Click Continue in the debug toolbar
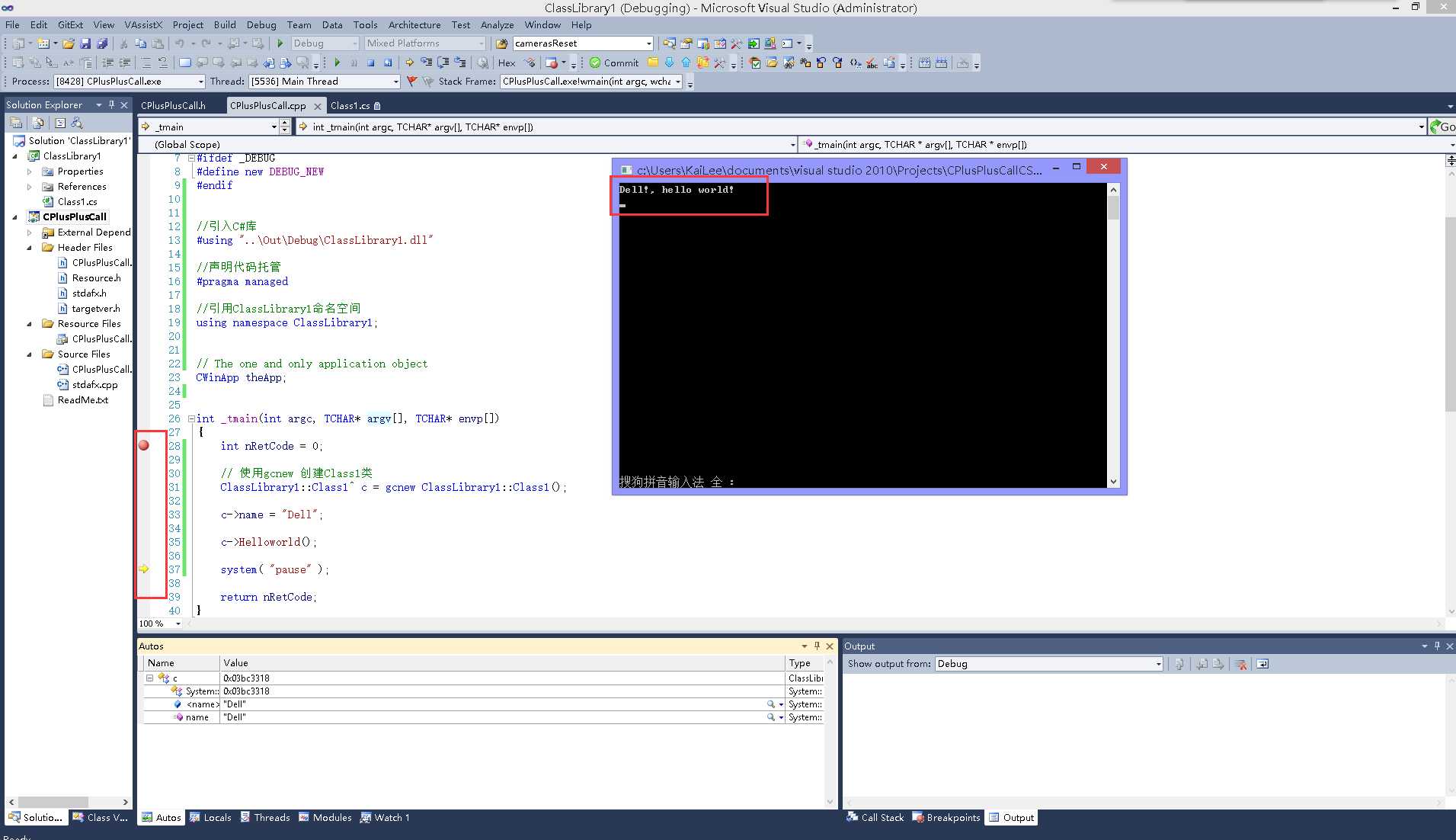 click(337, 63)
